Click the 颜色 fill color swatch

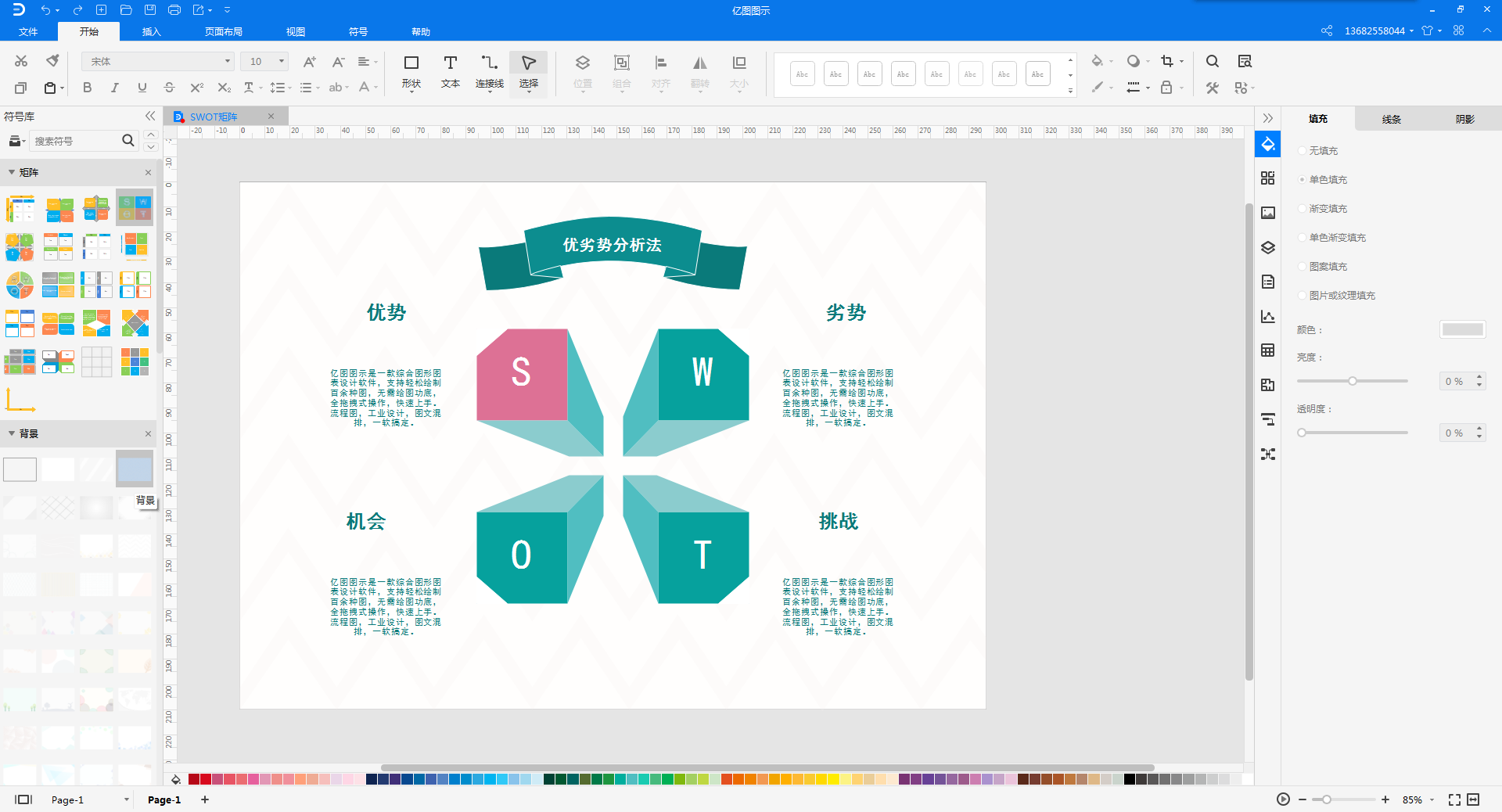click(x=1462, y=329)
